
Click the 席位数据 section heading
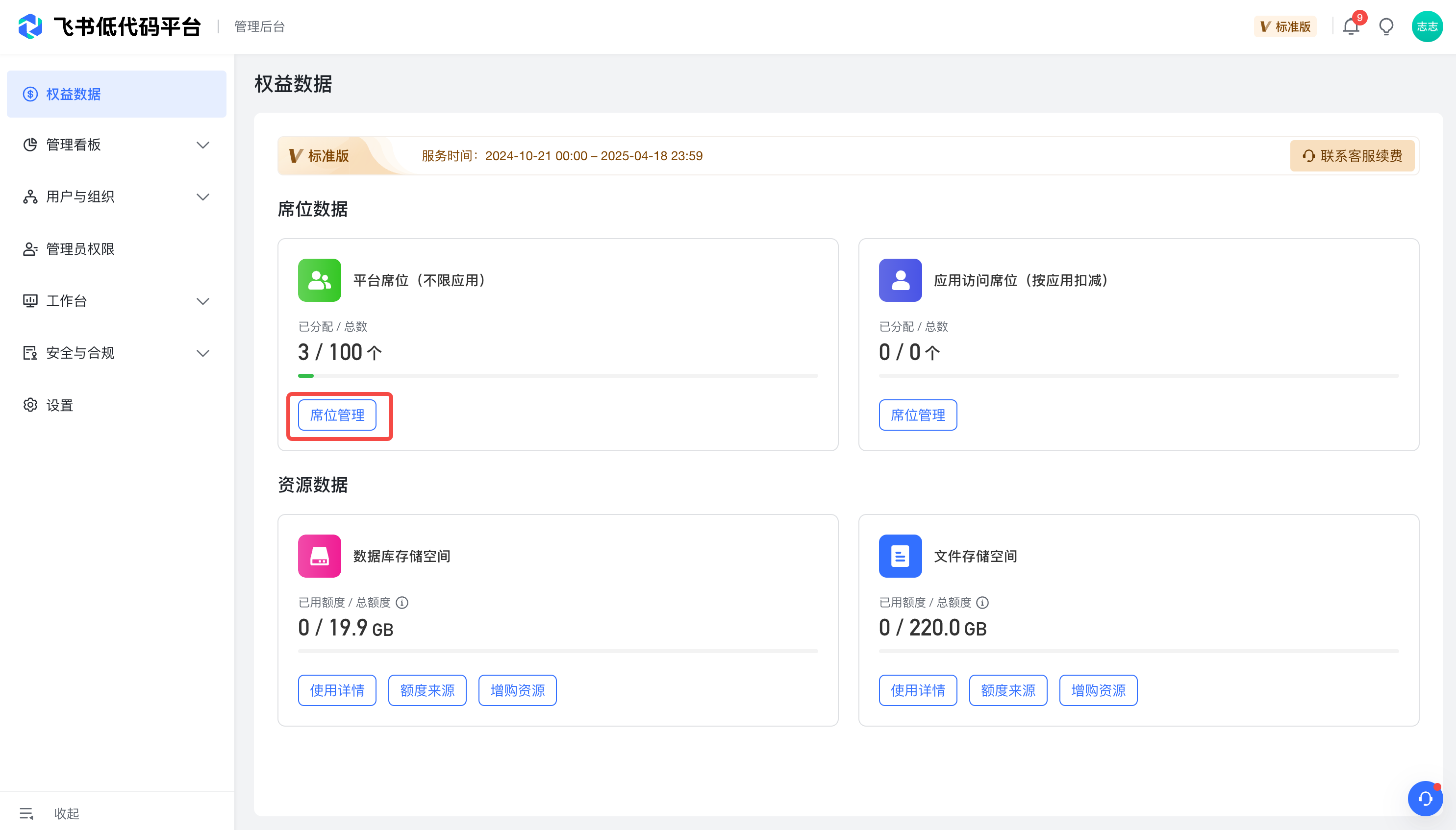click(x=313, y=209)
